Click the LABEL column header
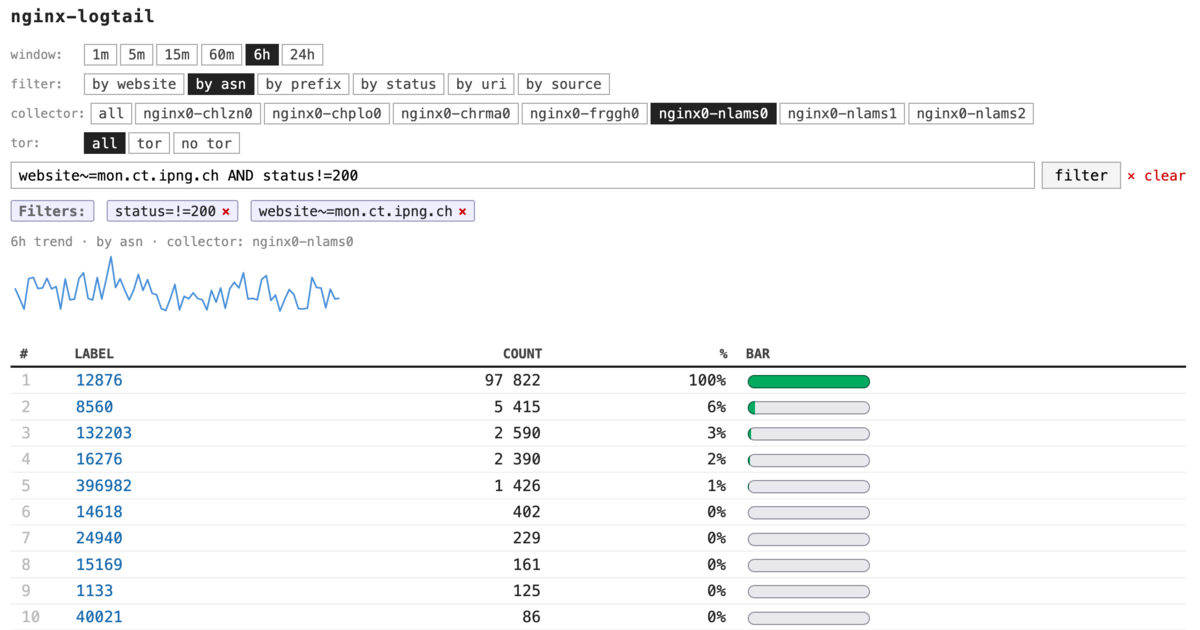The image size is (1200, 630). click(x=94, y=353)
